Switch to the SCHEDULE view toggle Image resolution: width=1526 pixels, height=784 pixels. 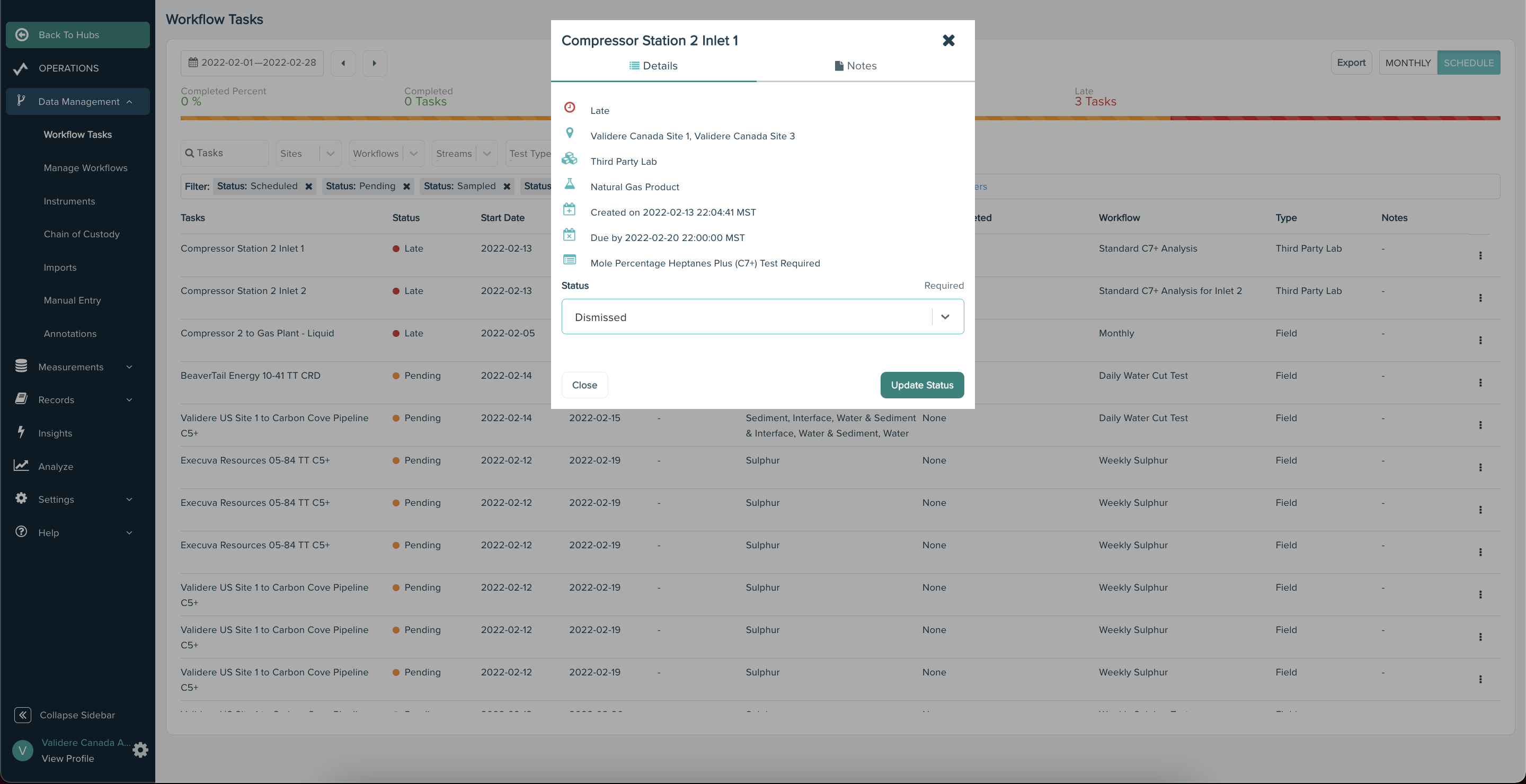coord(1468,63)
